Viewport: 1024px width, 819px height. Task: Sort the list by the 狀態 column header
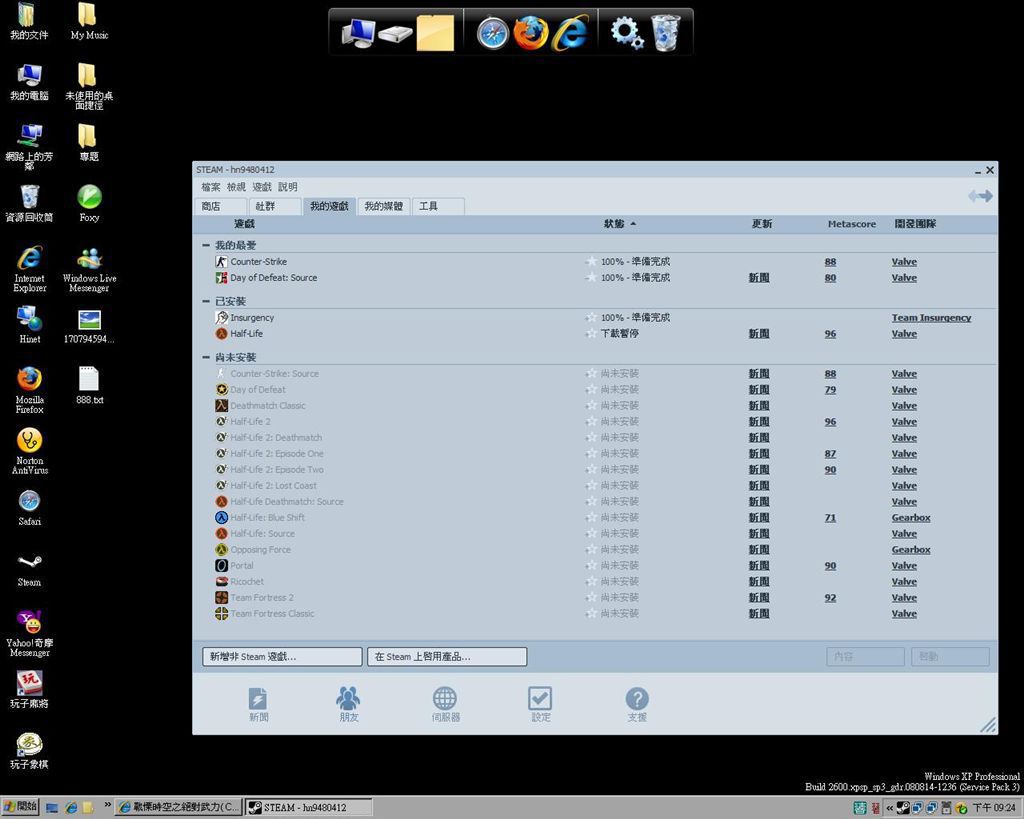[620, 224]
